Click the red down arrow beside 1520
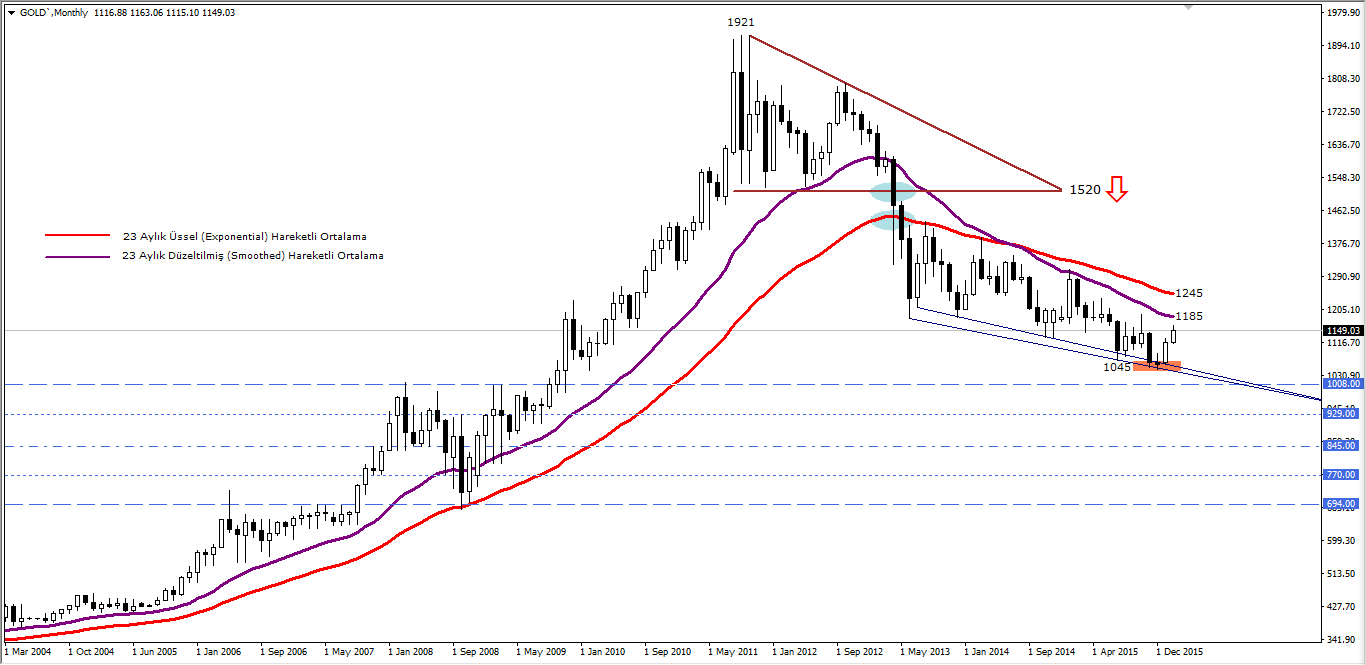The height and width of the screenshot is (665, 1366). (x=1117, y=189)
